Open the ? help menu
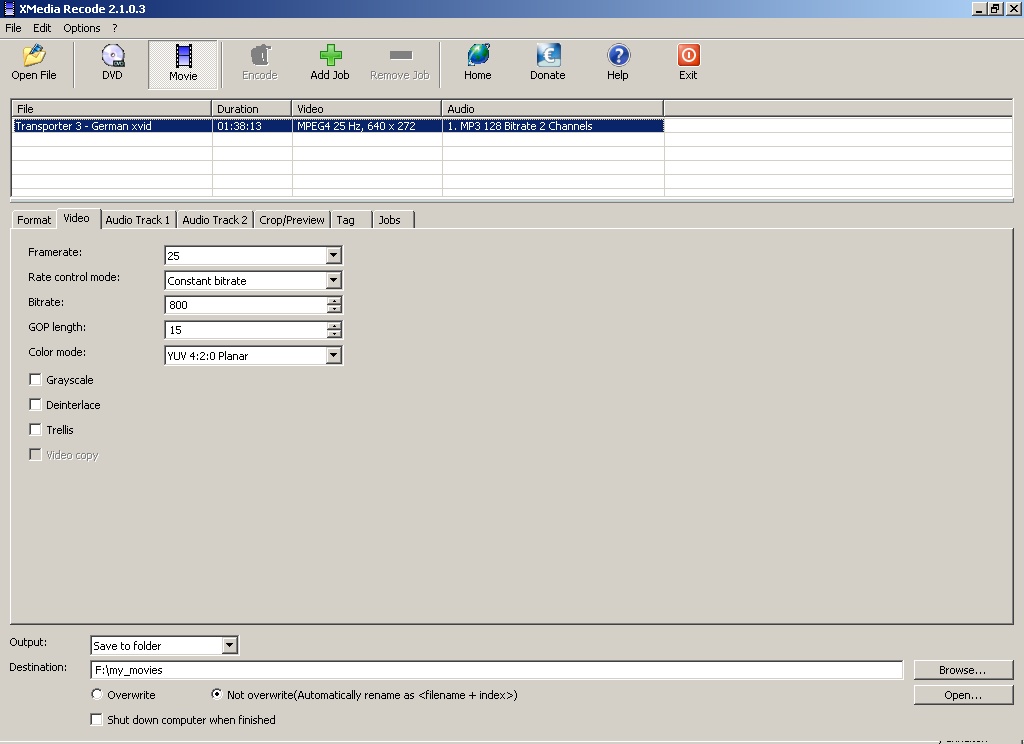Viewport: 1024px width, 744px height. tap(115, 28)
